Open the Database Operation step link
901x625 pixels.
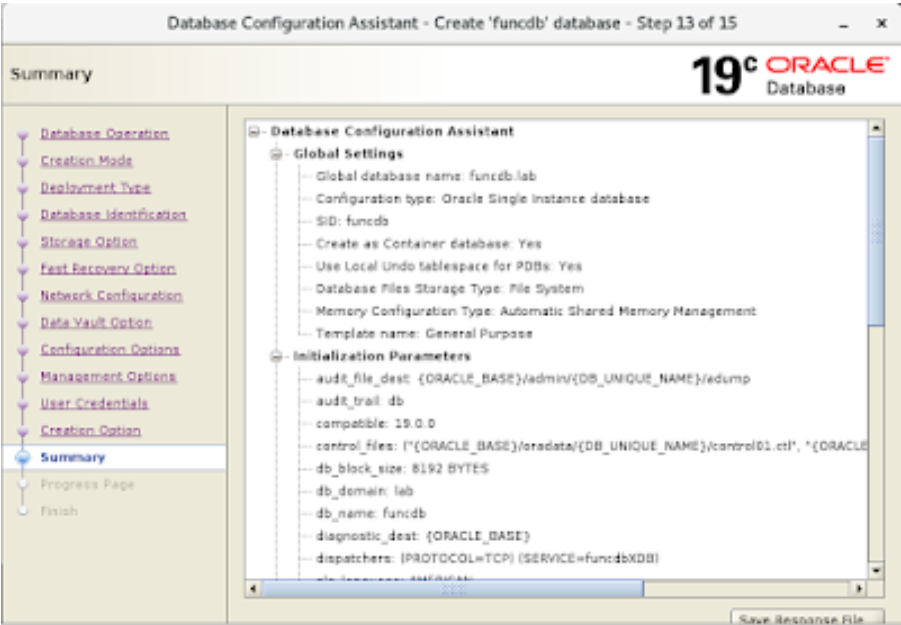[104, 133]
